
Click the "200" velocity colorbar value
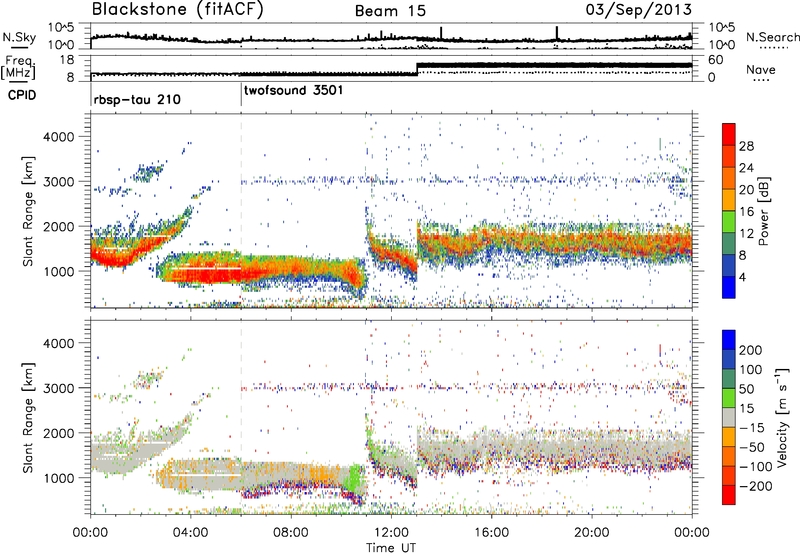point(751,350)
